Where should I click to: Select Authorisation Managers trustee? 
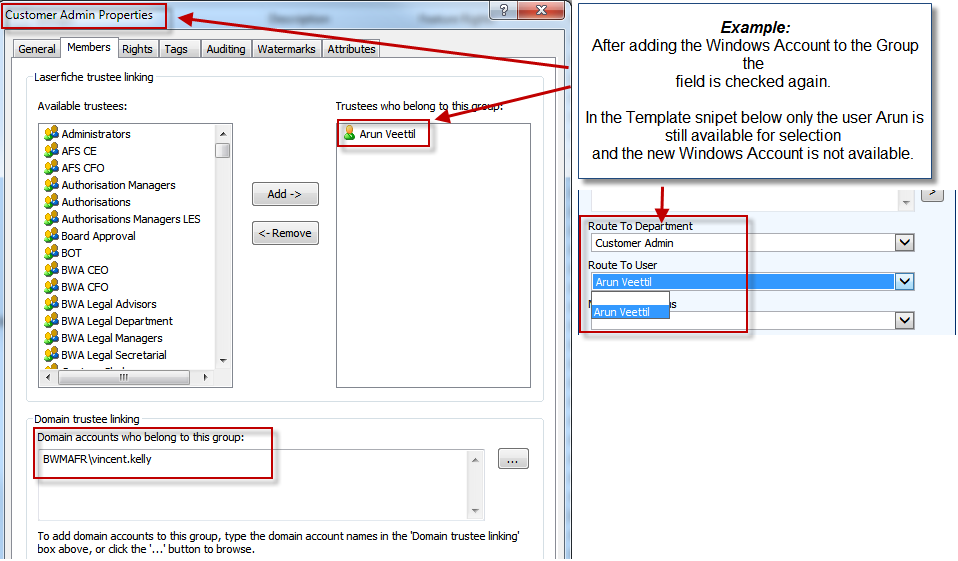pos(118,185)
